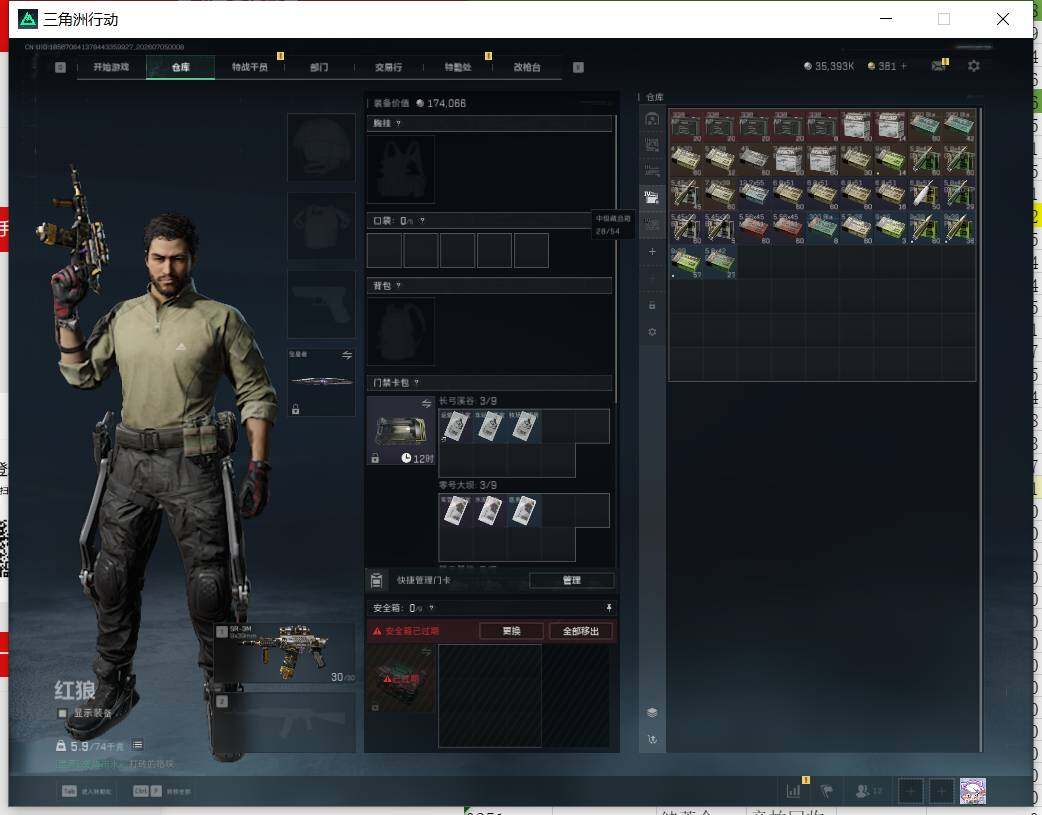Click the 背包 help question mark
Image resolution: width=1042 pixels, height=815 pixels.
point(398,285)
